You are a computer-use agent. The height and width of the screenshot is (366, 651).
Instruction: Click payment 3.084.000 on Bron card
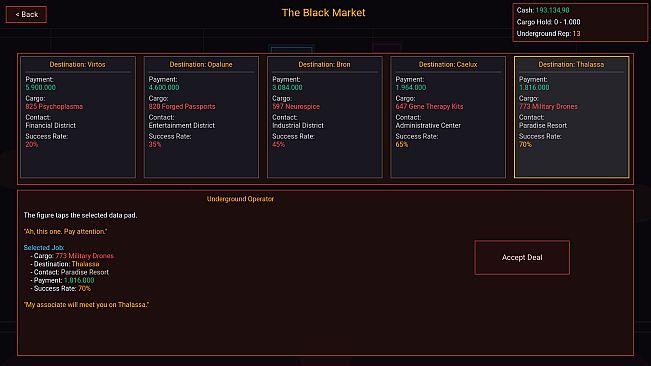[x=287, y=88]
